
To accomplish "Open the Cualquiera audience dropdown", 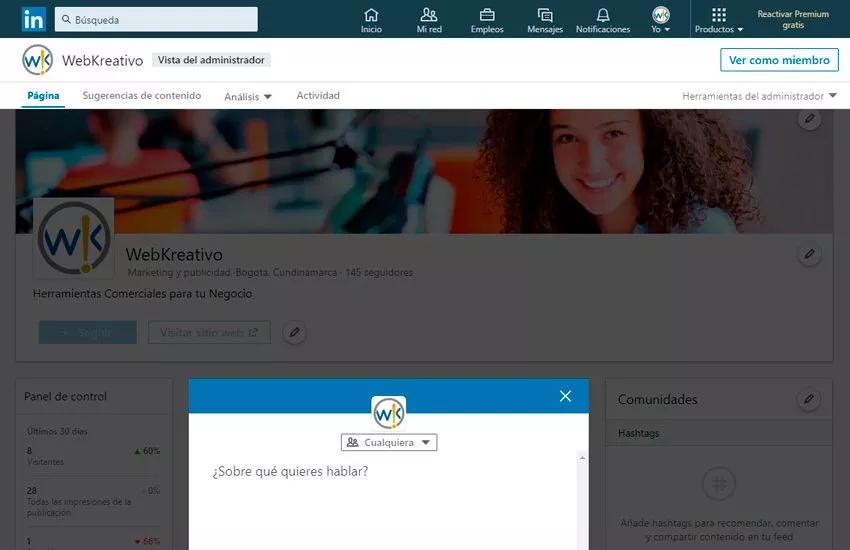I will point(389,442).
